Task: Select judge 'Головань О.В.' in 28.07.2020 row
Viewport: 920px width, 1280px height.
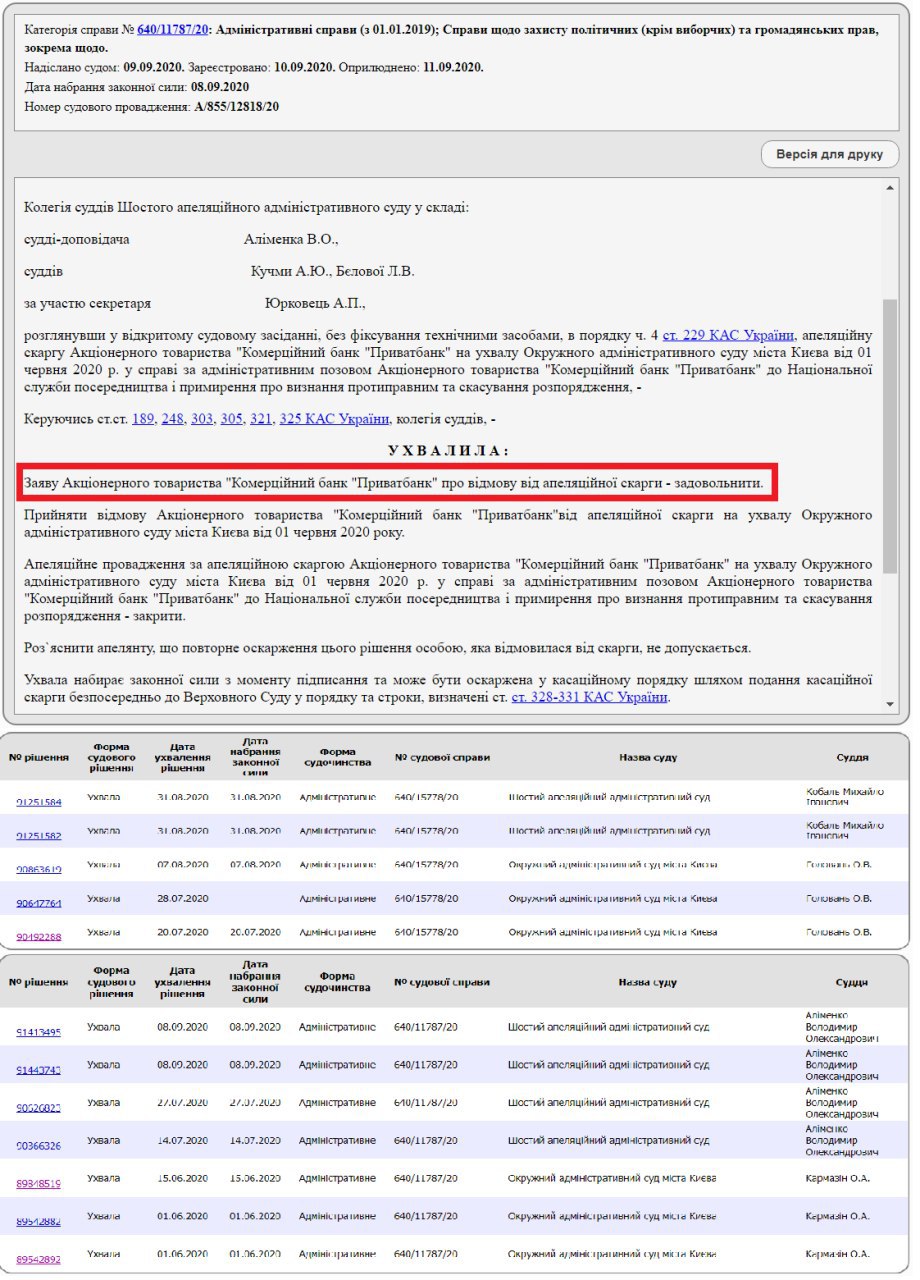Action: point(838,898)
